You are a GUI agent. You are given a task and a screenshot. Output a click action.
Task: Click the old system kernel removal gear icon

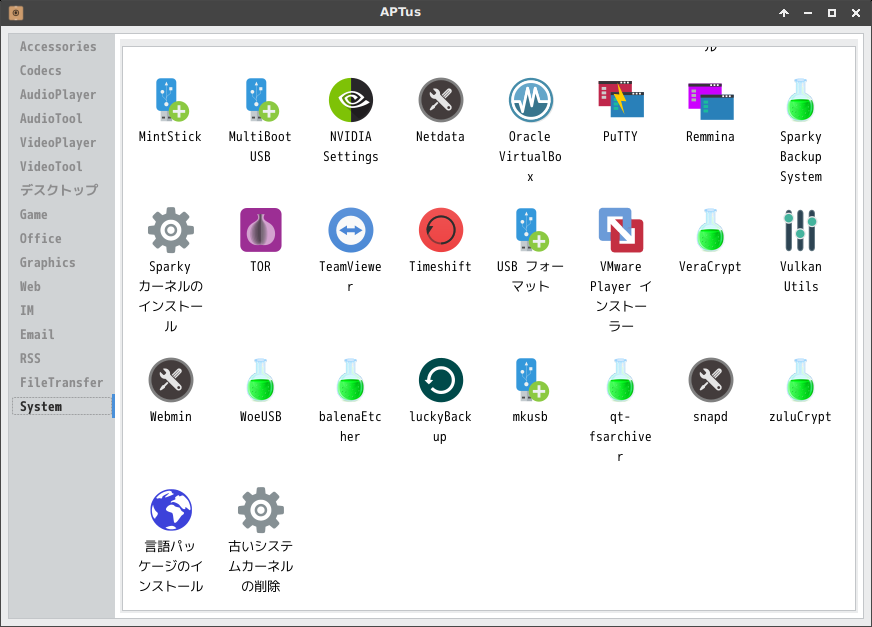(261, 510)
